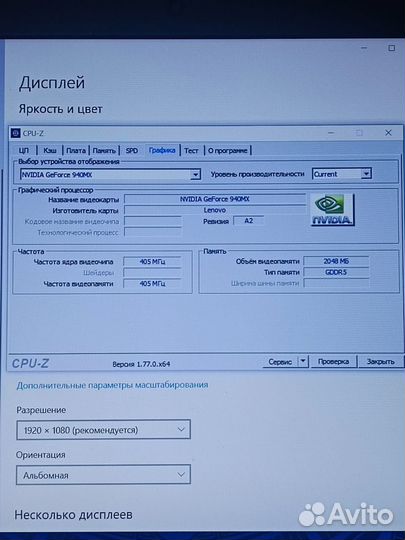Image resolution: width=405 pixels, height=540 pixels.
Task: Open the 1920 × 1080 resolution dropdown
Action: 103,429
